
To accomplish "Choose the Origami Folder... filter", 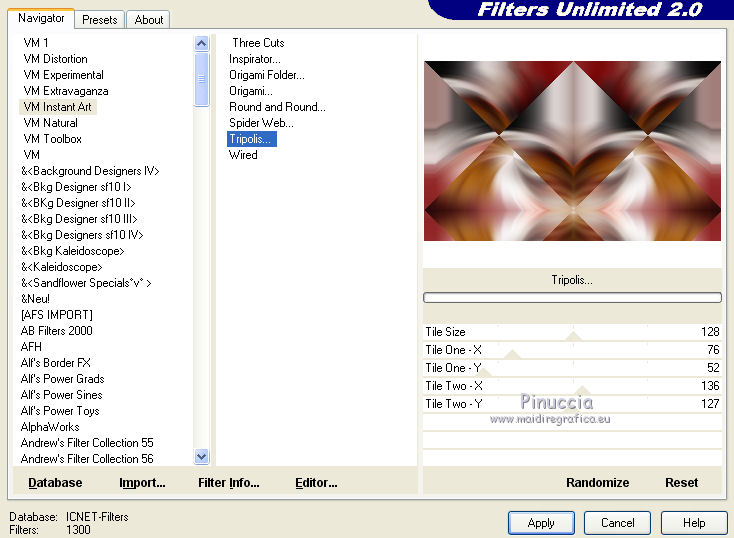I will tap(266, 74).
